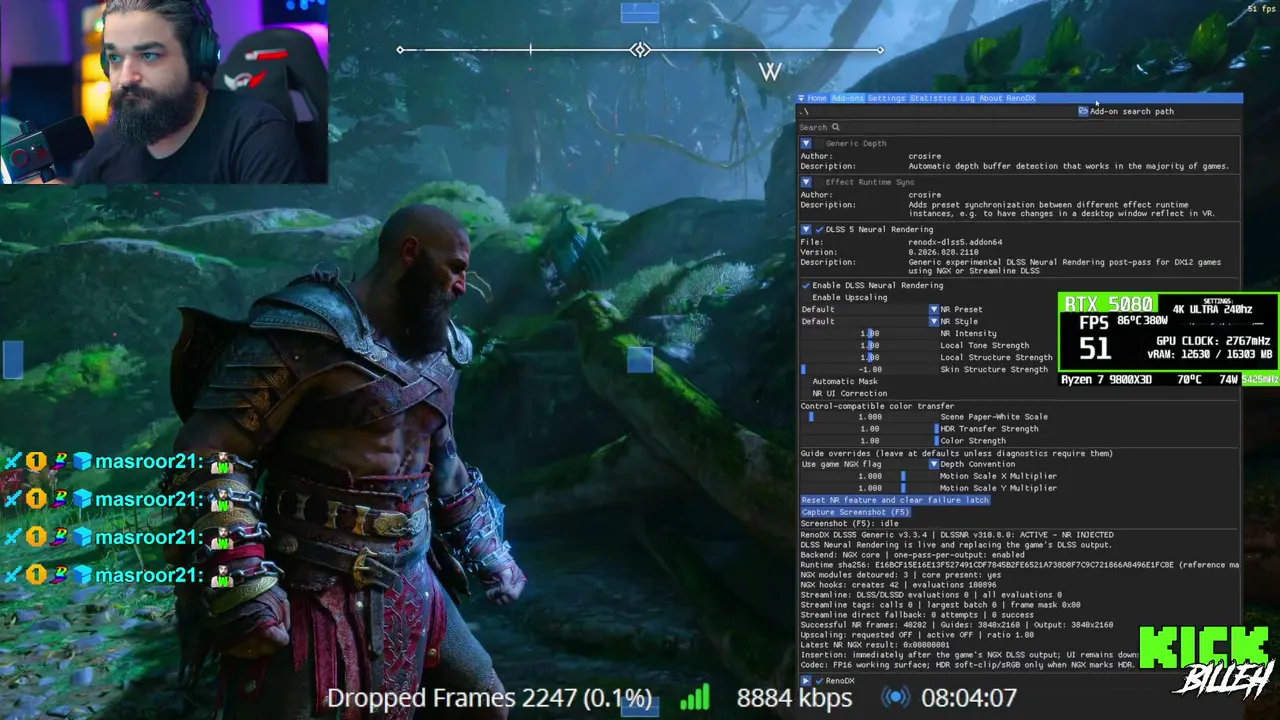Adjust the Local Tone Strength slider
Image resolution: width=1280 pixels, height=720 pixels.
point(869,345)
